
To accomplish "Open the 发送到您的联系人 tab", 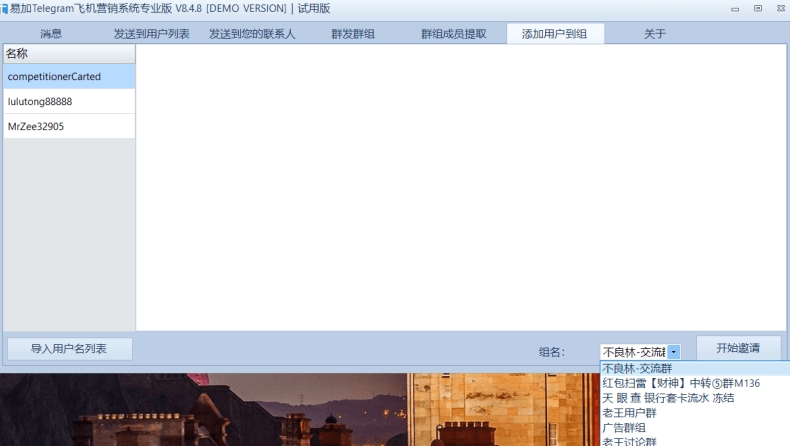I will [x=252, y=34].
